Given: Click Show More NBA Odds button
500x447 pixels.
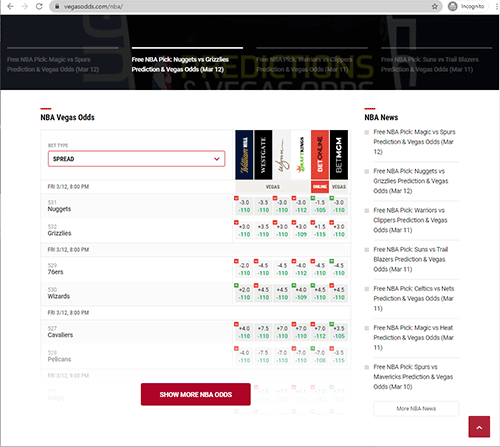Looking at the screenshot, I should point(196,394).
